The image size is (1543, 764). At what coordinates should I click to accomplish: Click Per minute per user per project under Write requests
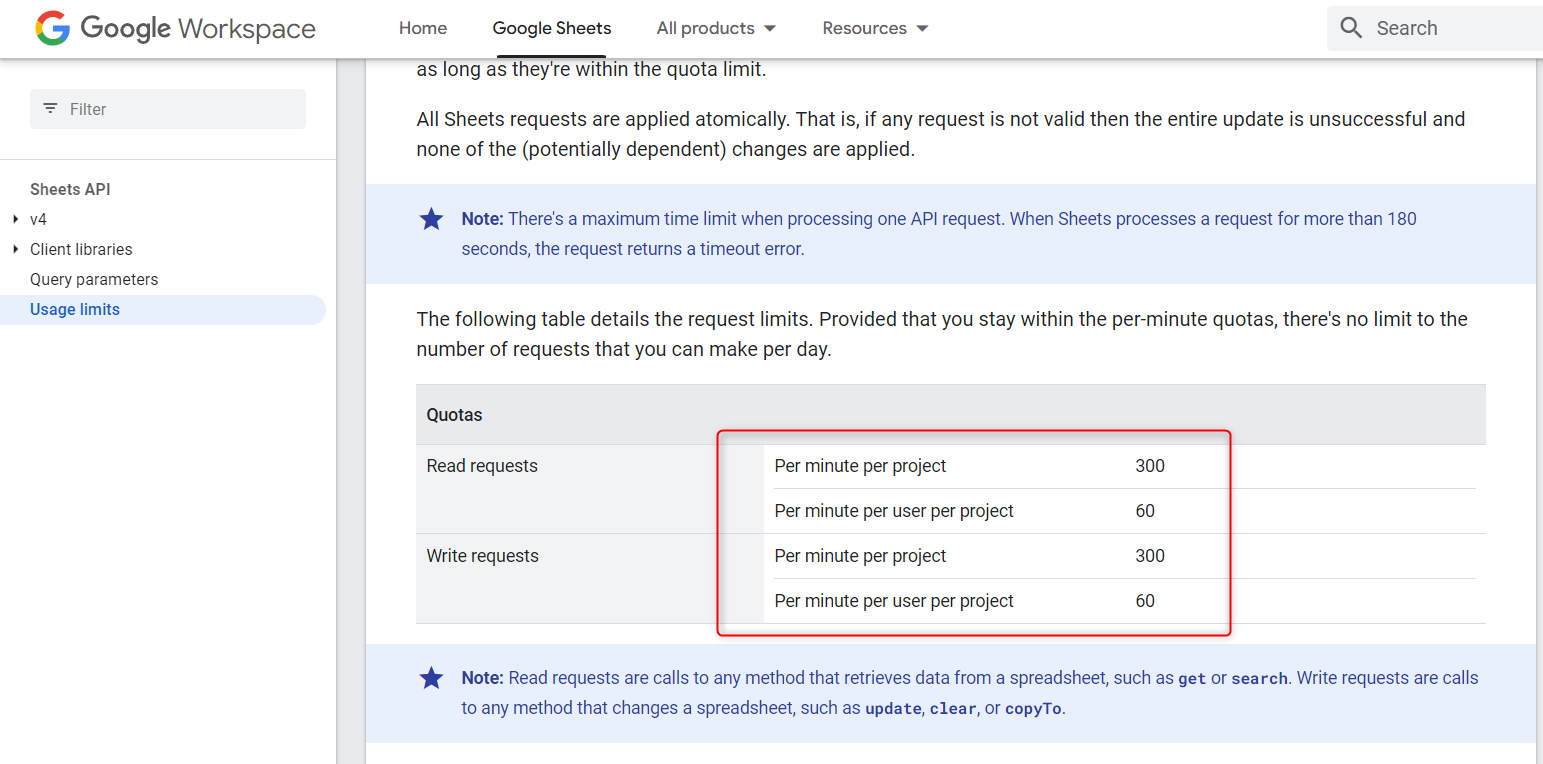pyautogui.click(x=894, y=601)
